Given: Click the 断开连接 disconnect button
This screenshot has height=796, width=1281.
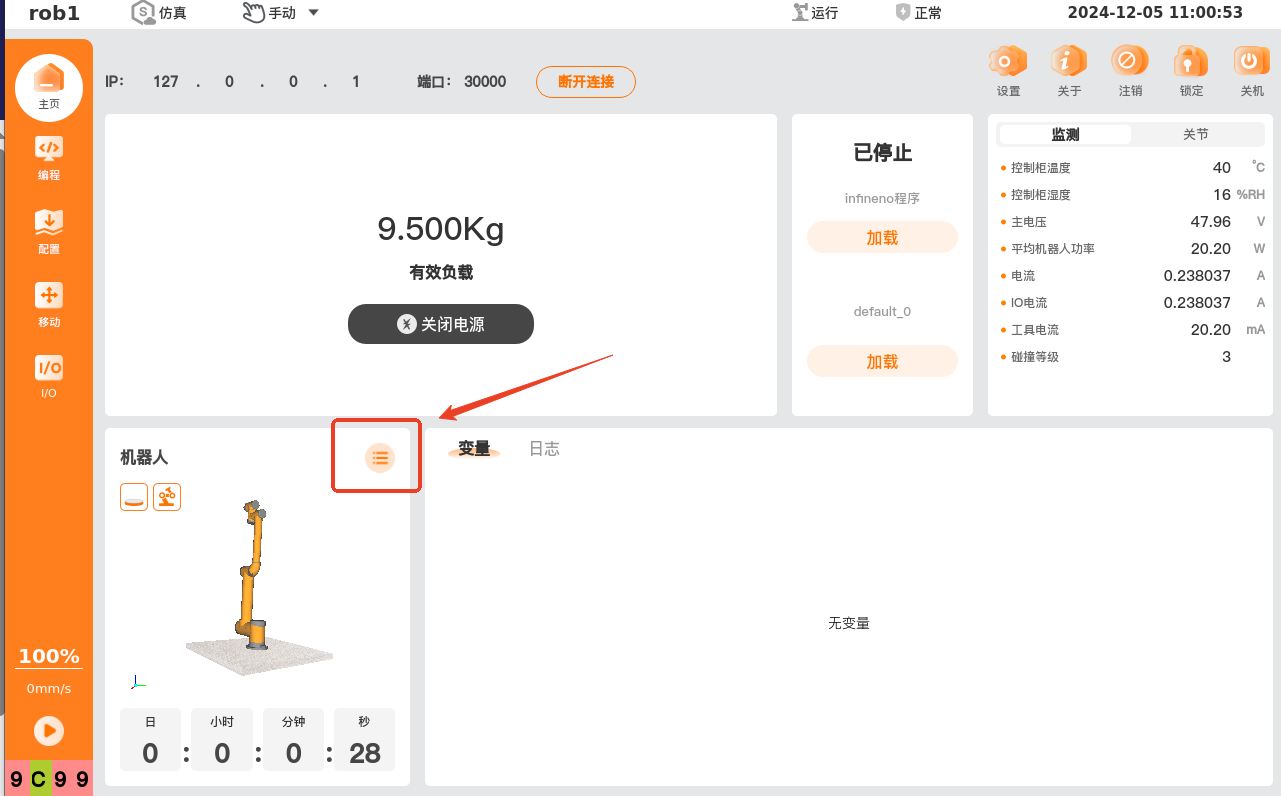Looking at the screenshot, I should pyautogui.click(x=585, y=82).
